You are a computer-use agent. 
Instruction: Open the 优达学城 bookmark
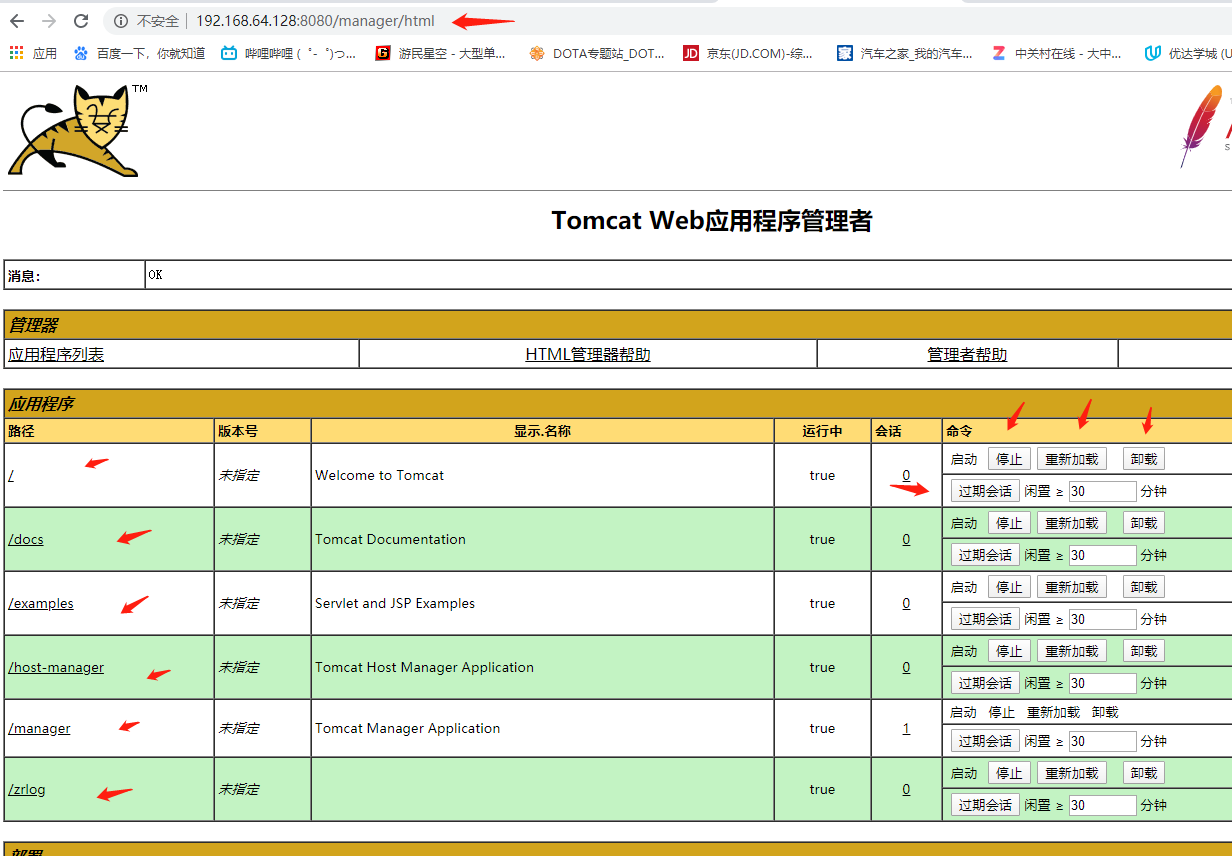tap(1188, 53)
